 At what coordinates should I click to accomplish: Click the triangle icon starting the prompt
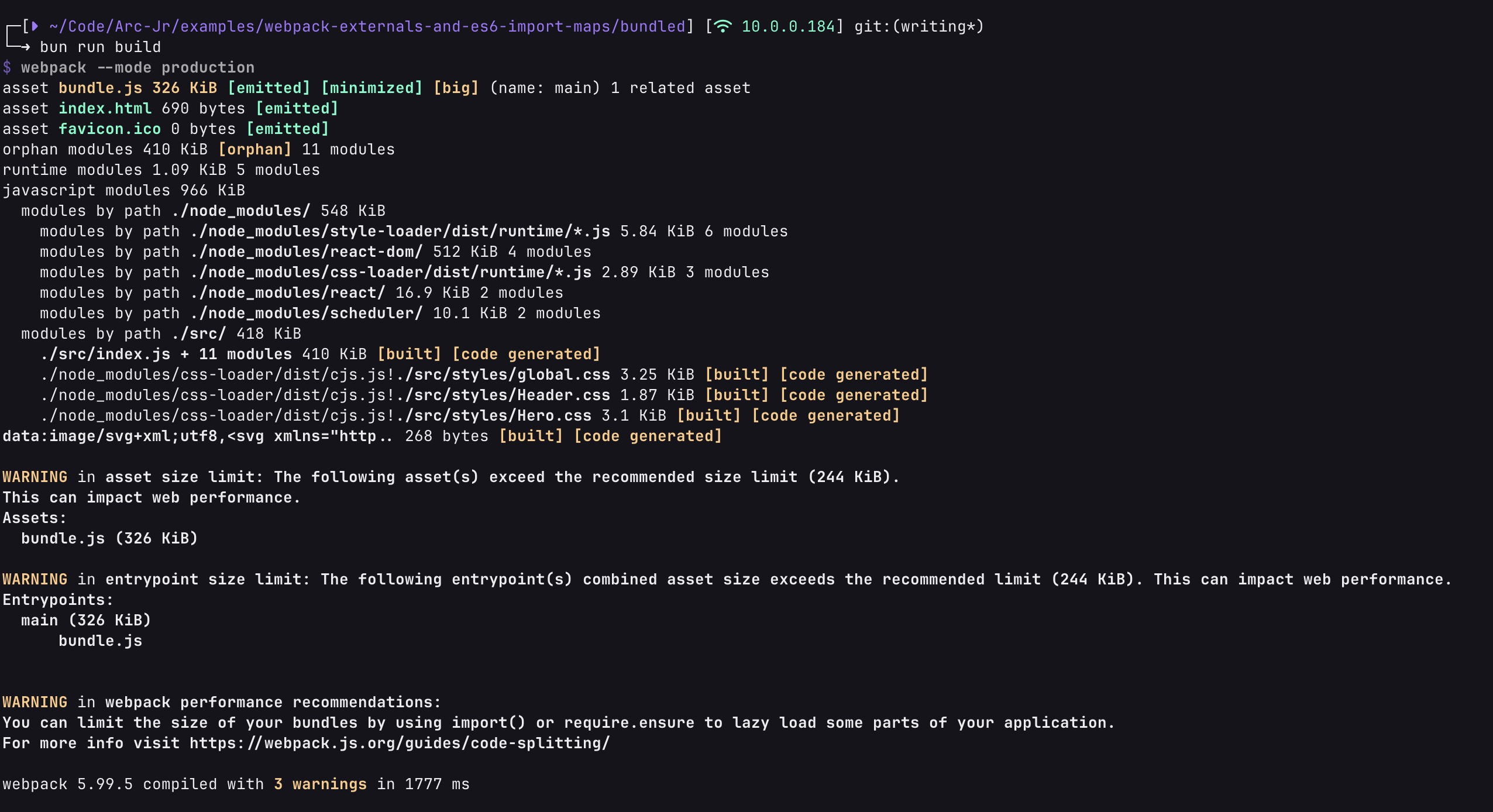tap(35, 26)
